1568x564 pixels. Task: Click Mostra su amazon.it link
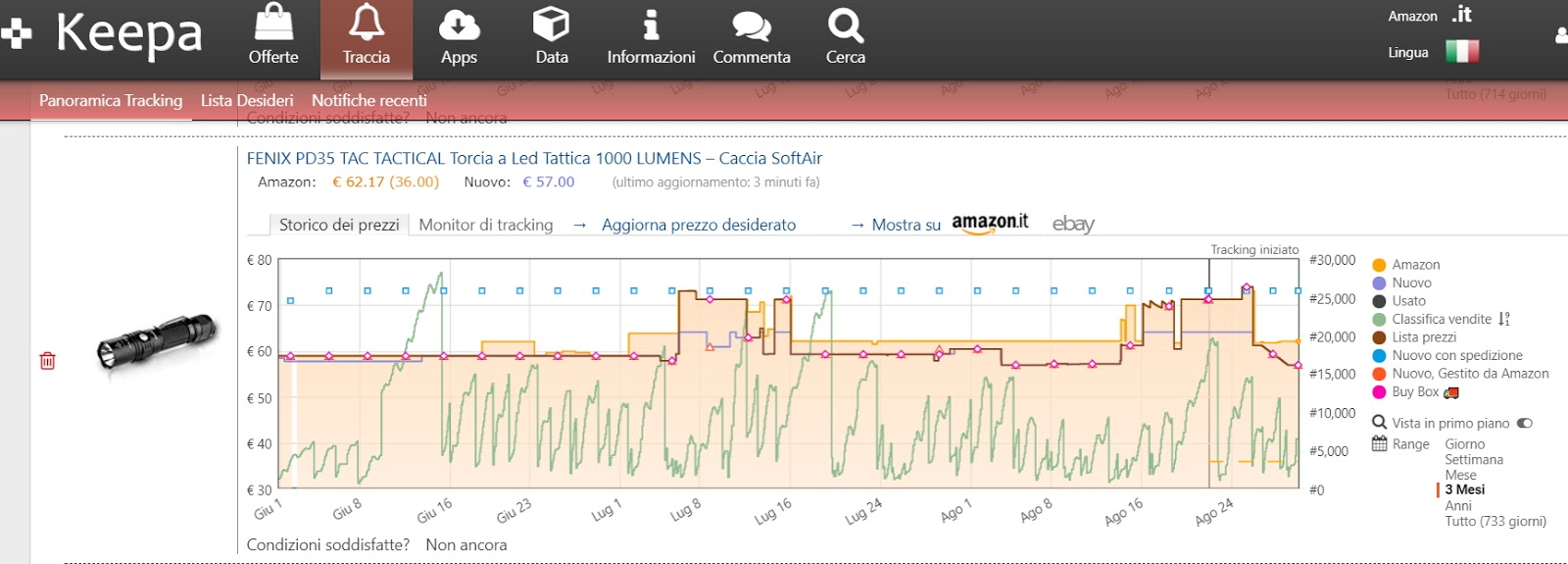click(x=939, y=224)
